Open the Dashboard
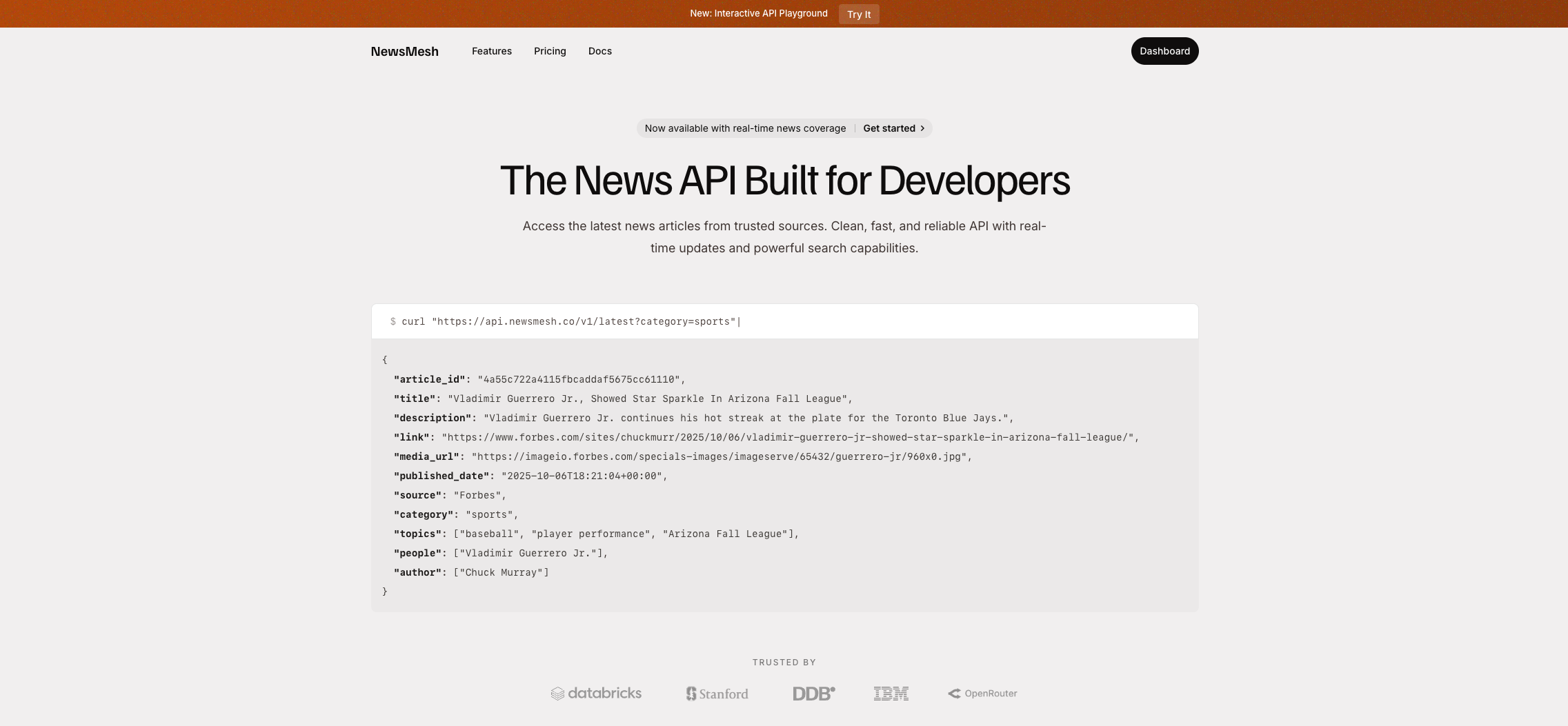This screenshot has height=726, width=1568. point(1164,51)
